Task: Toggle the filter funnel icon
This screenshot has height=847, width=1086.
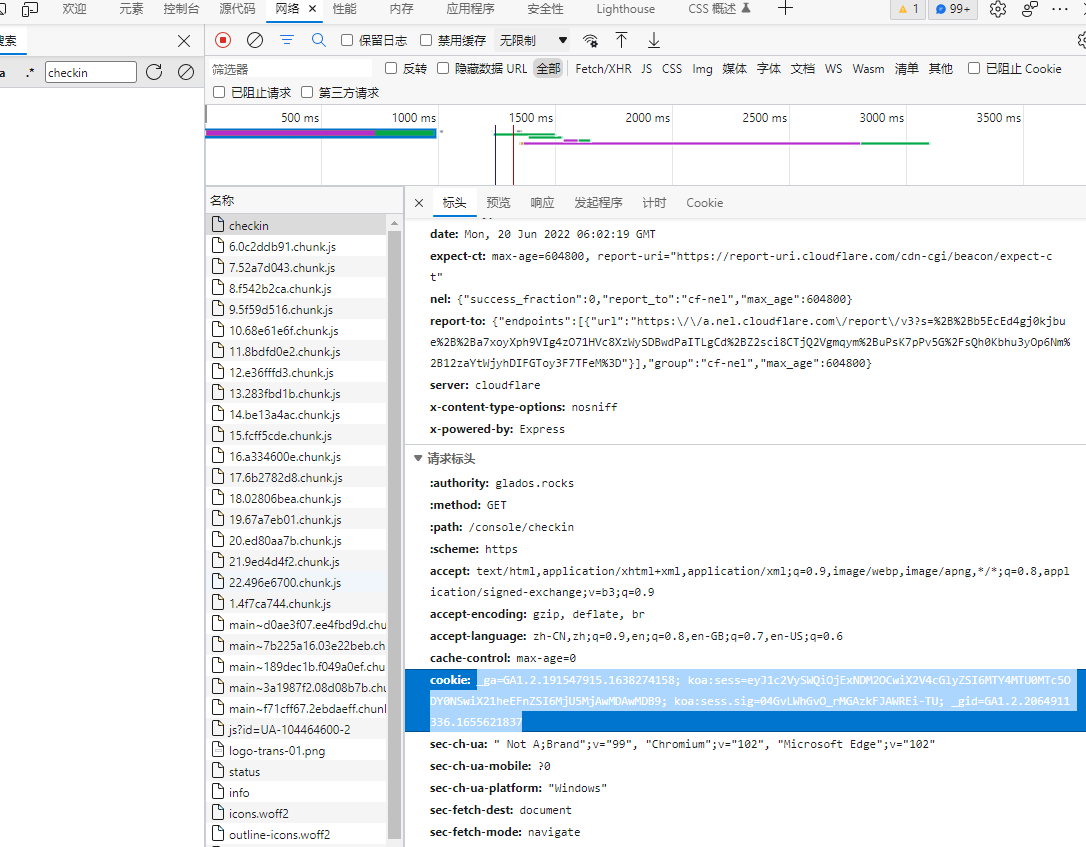Action: 285,40
